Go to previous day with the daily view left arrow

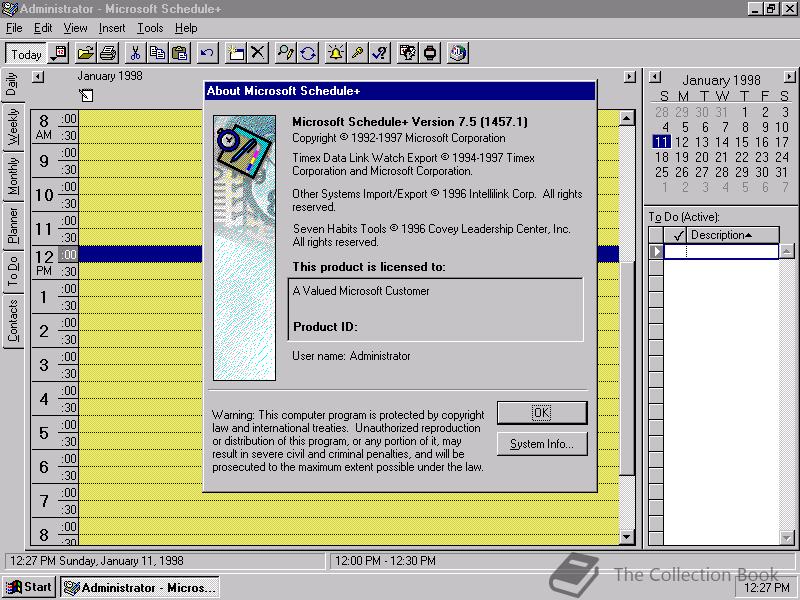[x=38, y=77]
